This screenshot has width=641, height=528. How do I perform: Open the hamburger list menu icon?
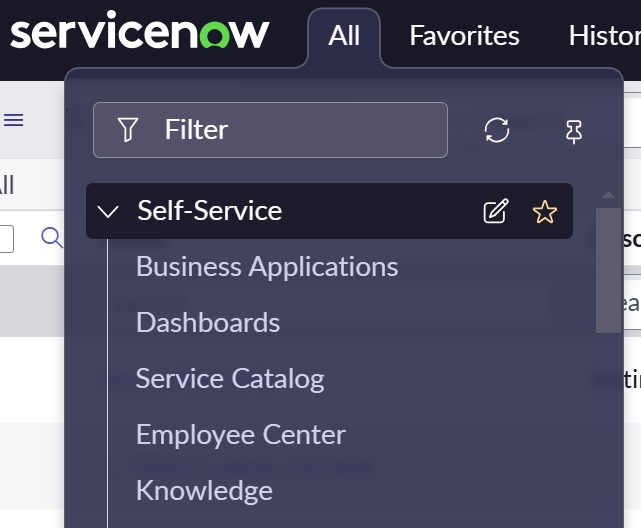[13, 120]
